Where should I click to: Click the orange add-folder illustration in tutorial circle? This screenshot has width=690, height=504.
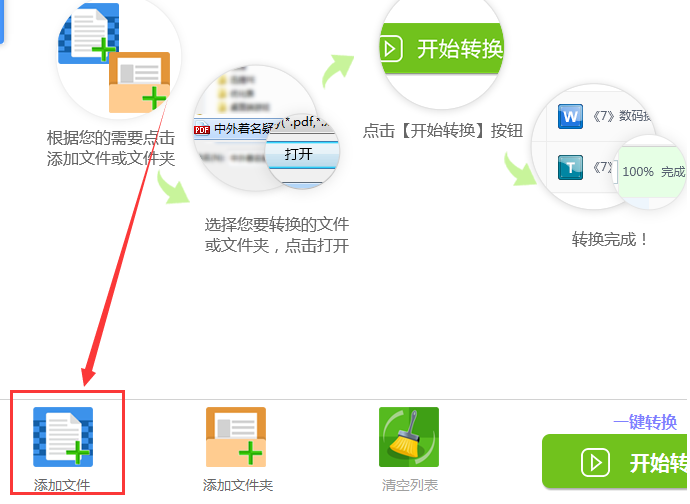point(139,82)
